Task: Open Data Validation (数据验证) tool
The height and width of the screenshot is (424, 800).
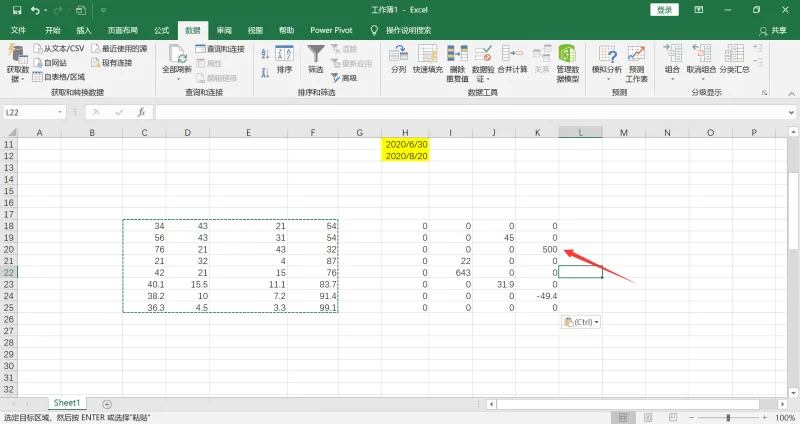Action: 483,64
